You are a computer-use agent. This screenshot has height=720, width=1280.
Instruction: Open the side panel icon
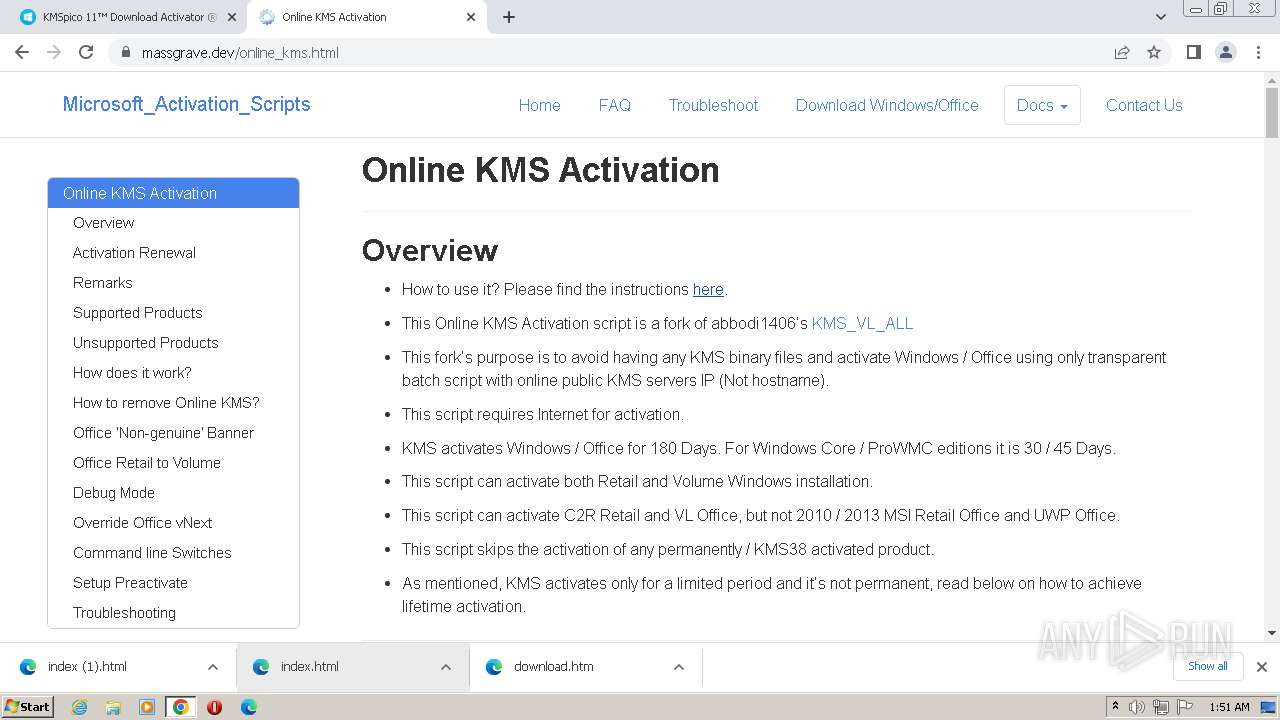tap(1194, 52)
